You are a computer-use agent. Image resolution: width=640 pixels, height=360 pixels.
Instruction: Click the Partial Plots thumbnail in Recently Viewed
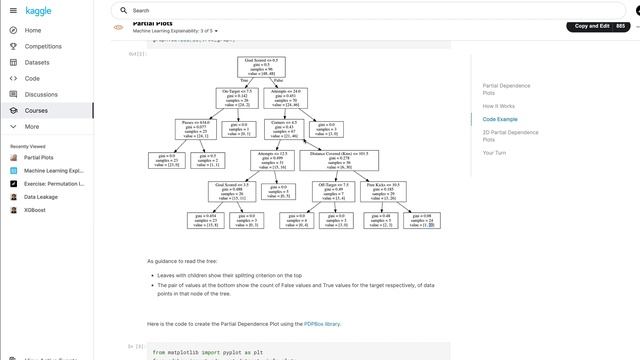(13, 158)
